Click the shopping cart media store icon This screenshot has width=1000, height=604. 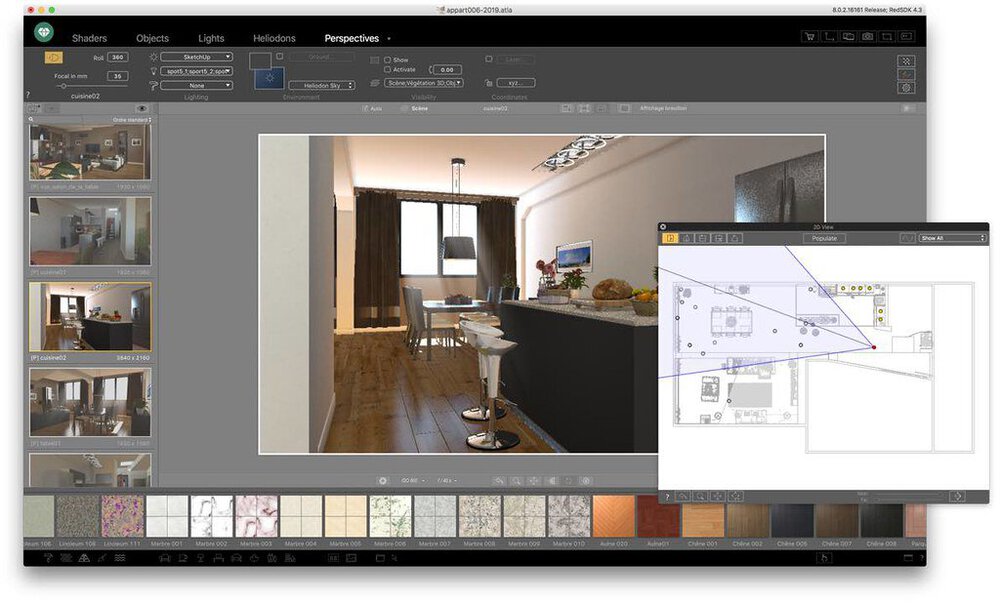[x=809, y=37]
